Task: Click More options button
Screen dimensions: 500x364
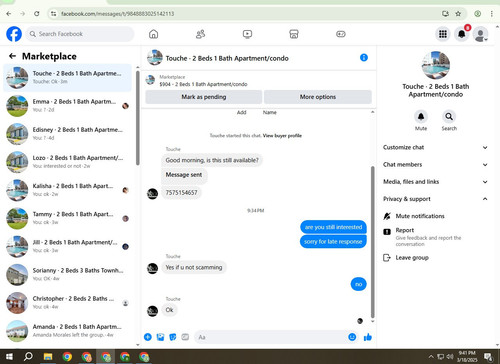Action: (x=318, y=97)
